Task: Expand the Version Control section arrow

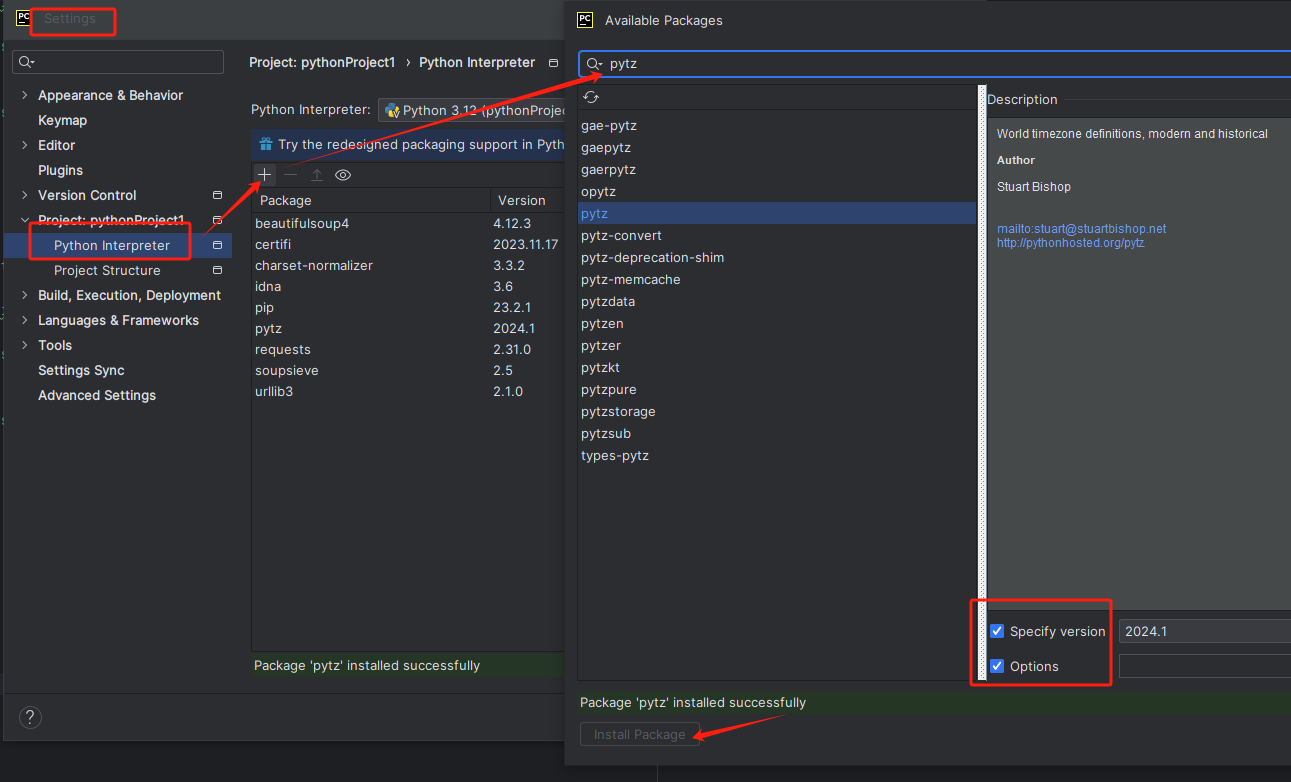Action: coord(24,195)
